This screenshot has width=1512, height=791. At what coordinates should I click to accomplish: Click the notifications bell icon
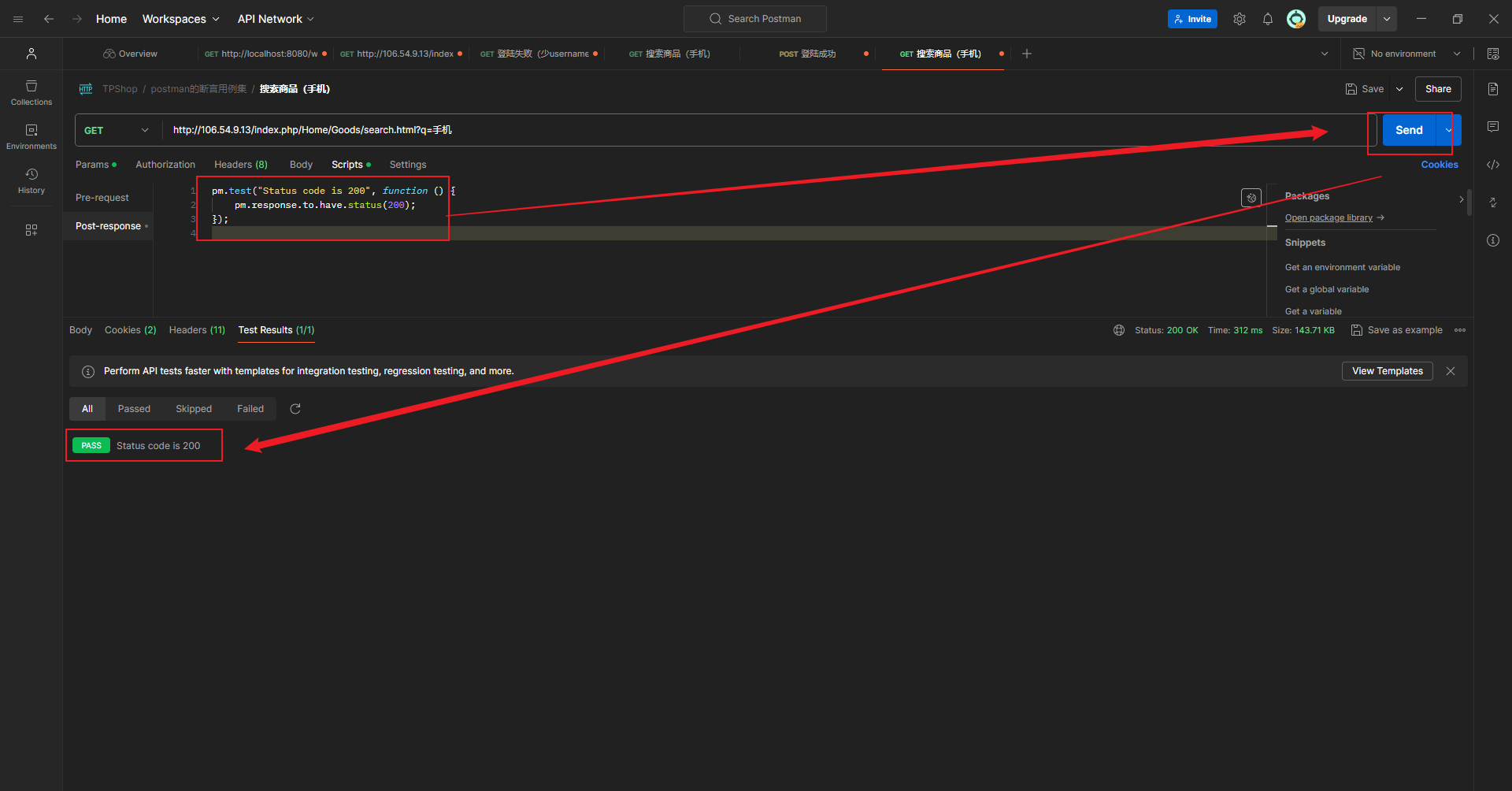coord(1268,19)
